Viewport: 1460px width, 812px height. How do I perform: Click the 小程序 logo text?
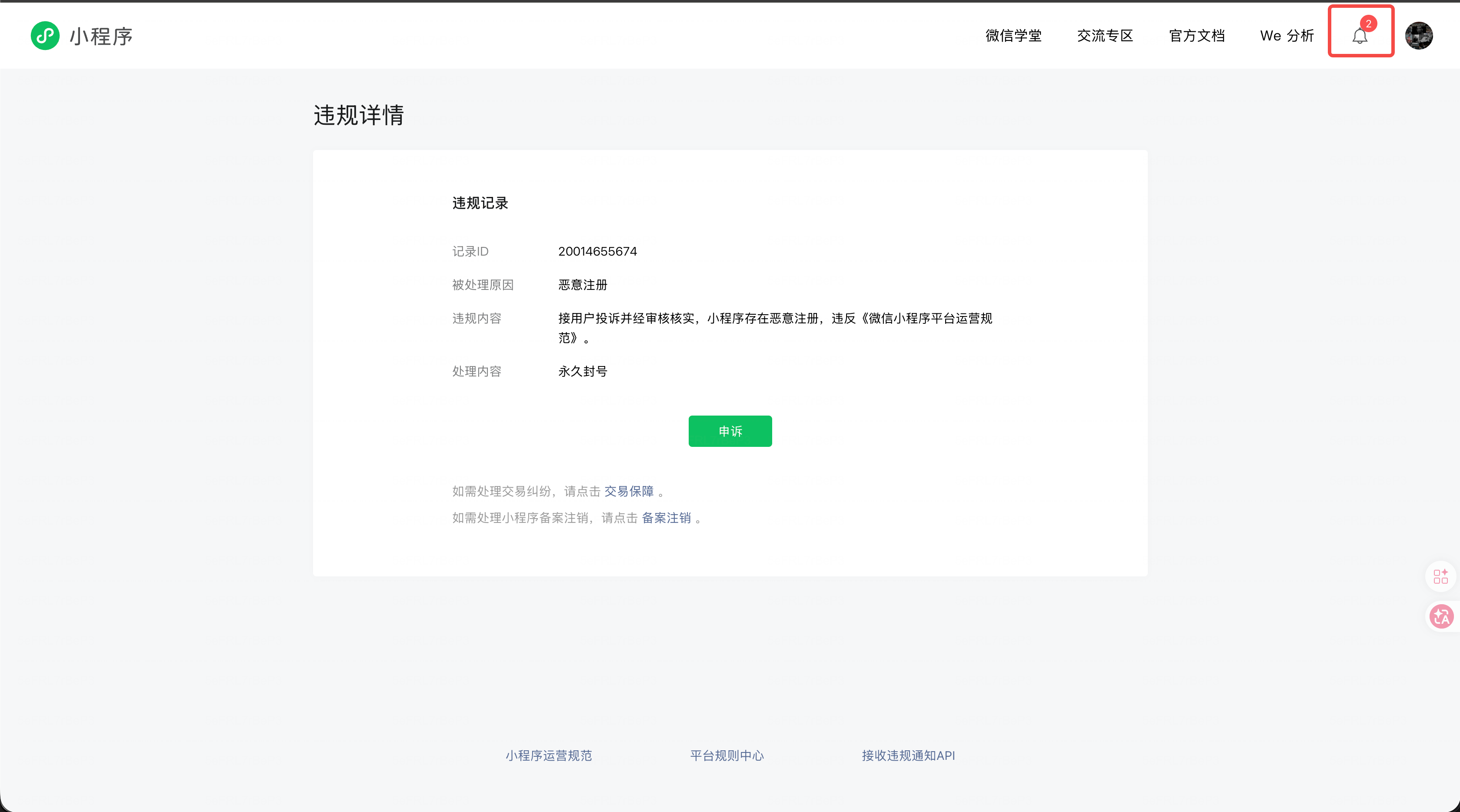point(101,36)
